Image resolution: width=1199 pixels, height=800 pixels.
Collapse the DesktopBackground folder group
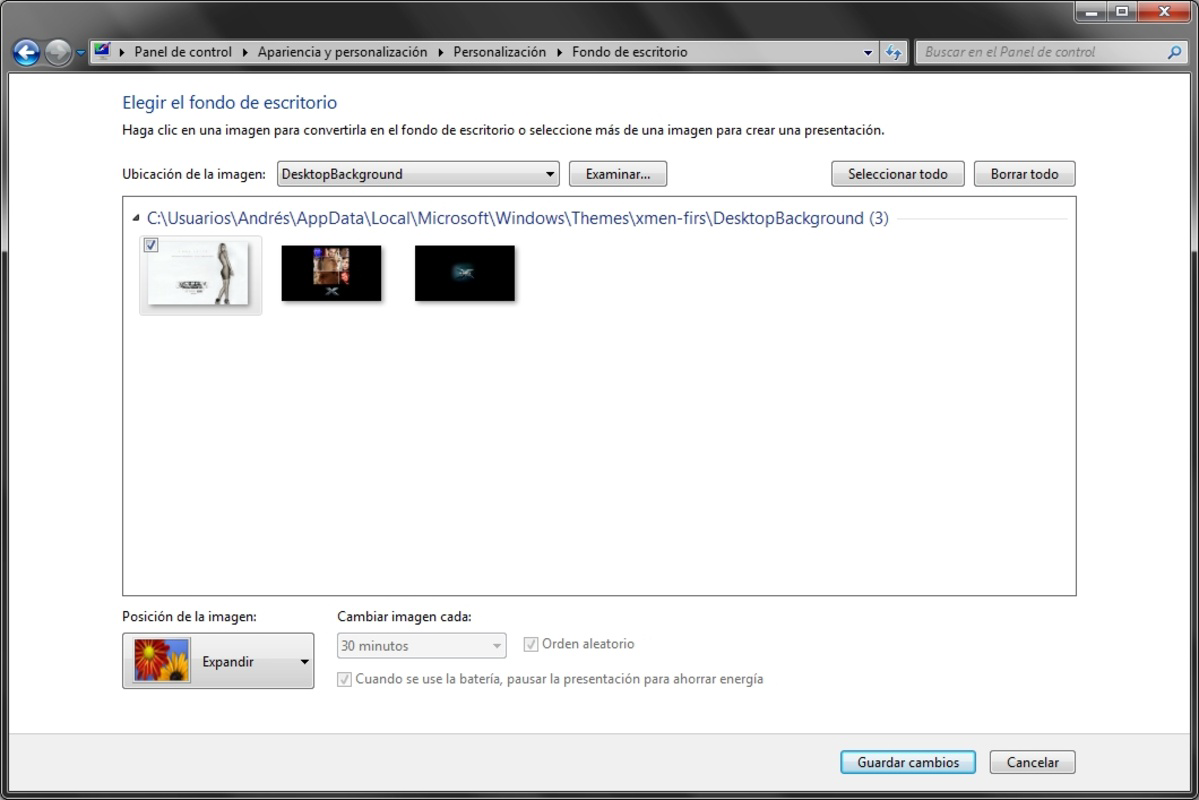136,219
